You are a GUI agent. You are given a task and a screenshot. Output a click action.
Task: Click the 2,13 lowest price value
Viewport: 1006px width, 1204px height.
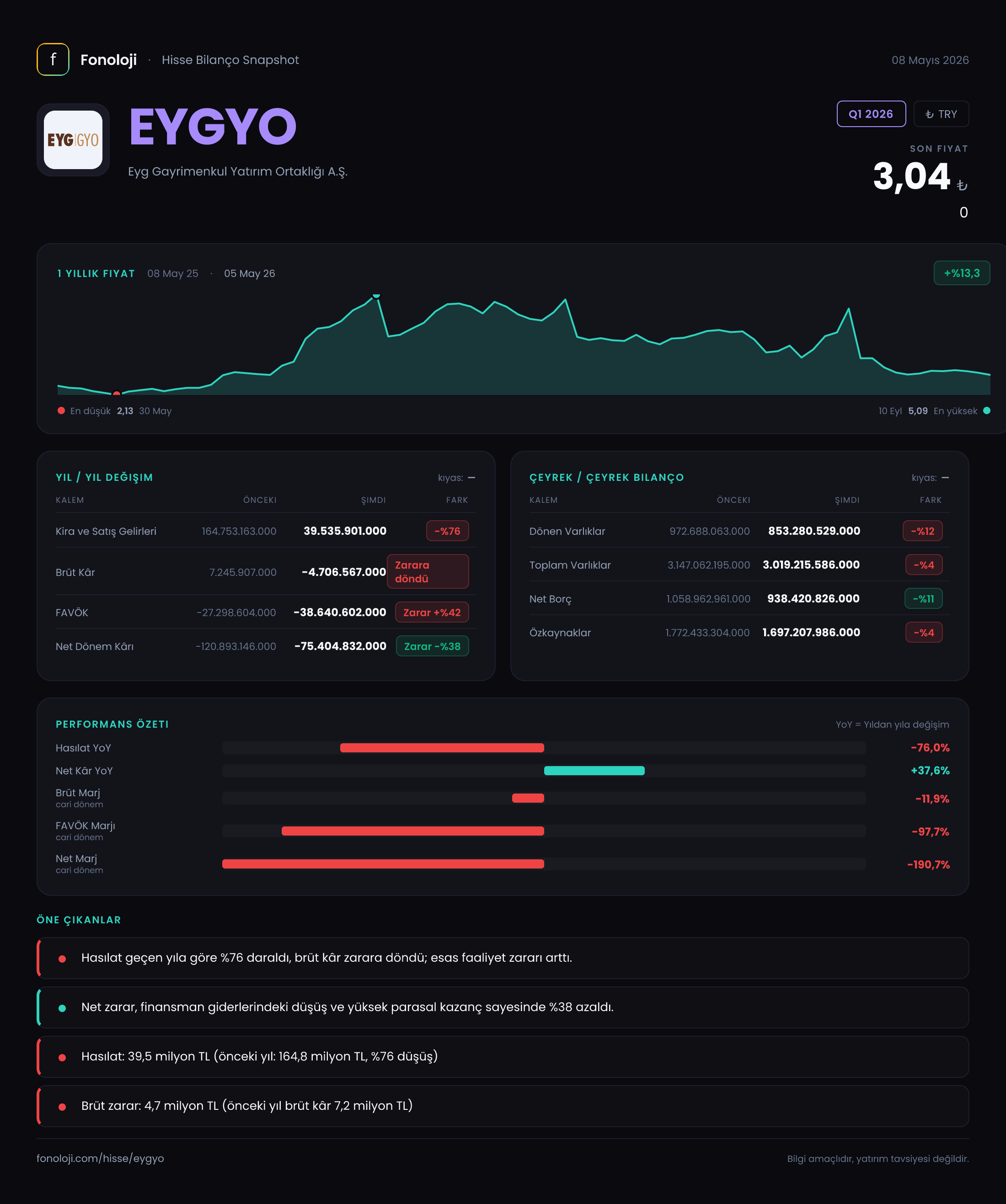tap(125, 411)
